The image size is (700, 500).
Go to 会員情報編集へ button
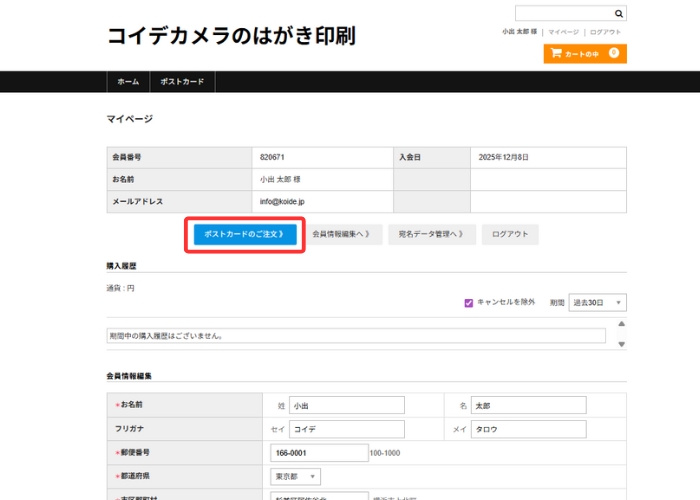(341, 234)
